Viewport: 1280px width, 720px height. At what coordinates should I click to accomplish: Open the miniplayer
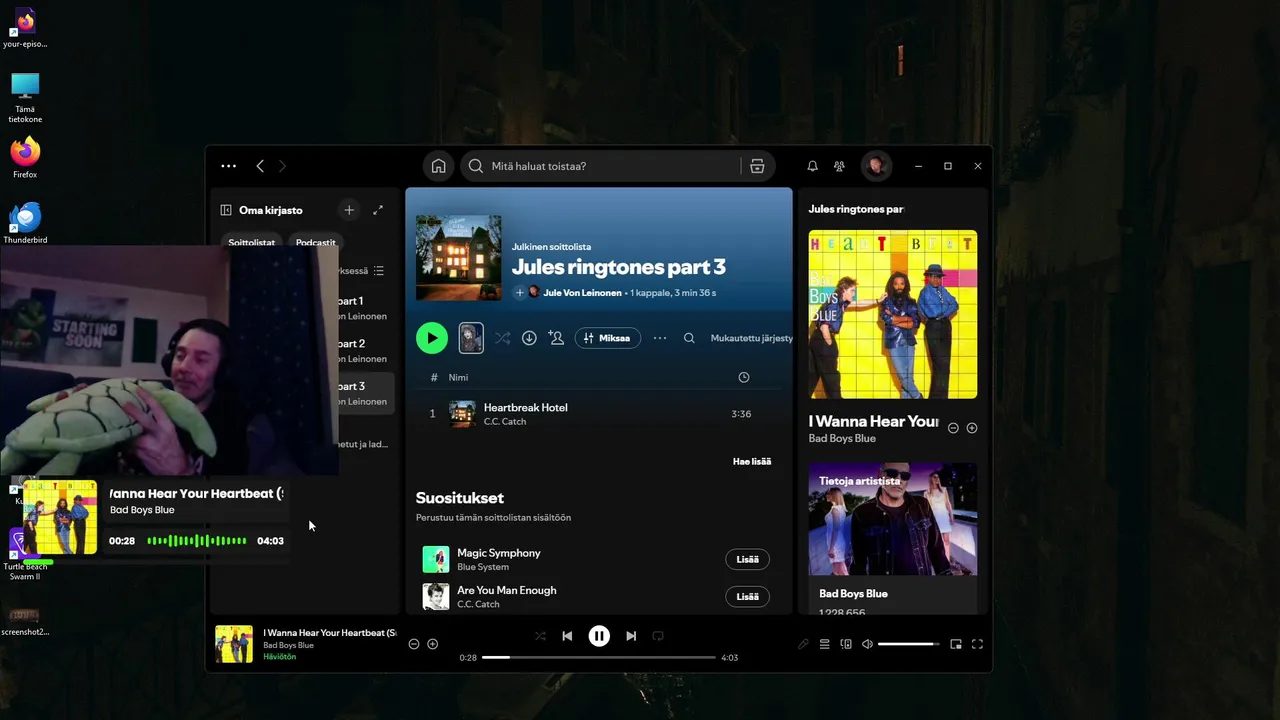coord(956,645)
